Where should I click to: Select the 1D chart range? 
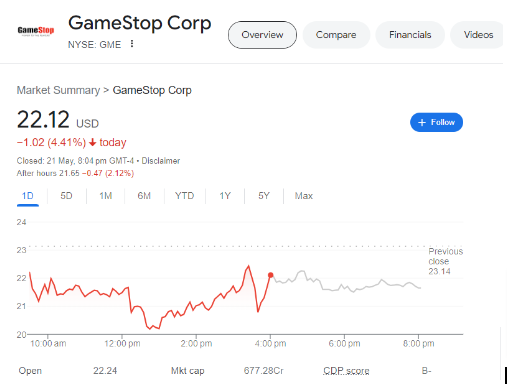(x=28, y=196)
